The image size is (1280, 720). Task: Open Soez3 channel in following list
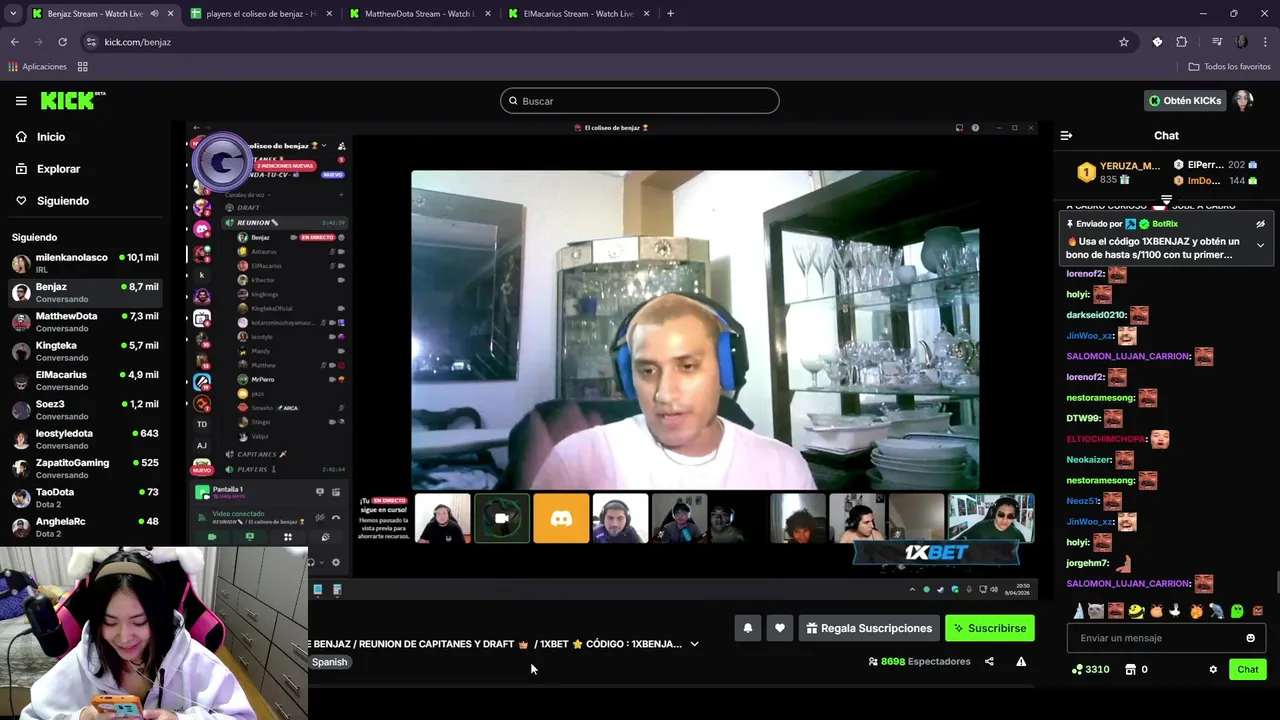coord(85,410)
